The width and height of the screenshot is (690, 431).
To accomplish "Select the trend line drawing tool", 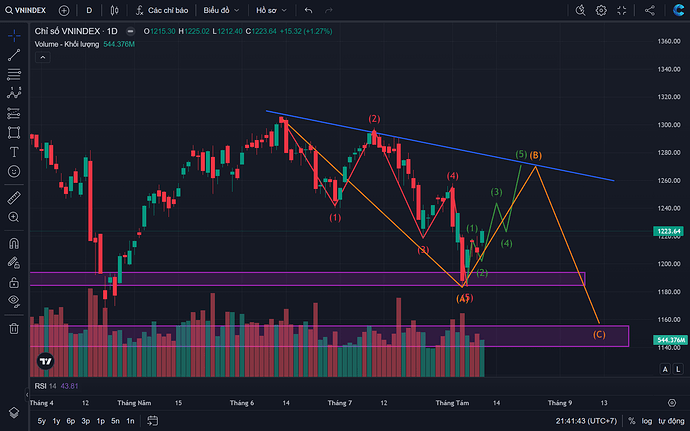I will (14, 55).
